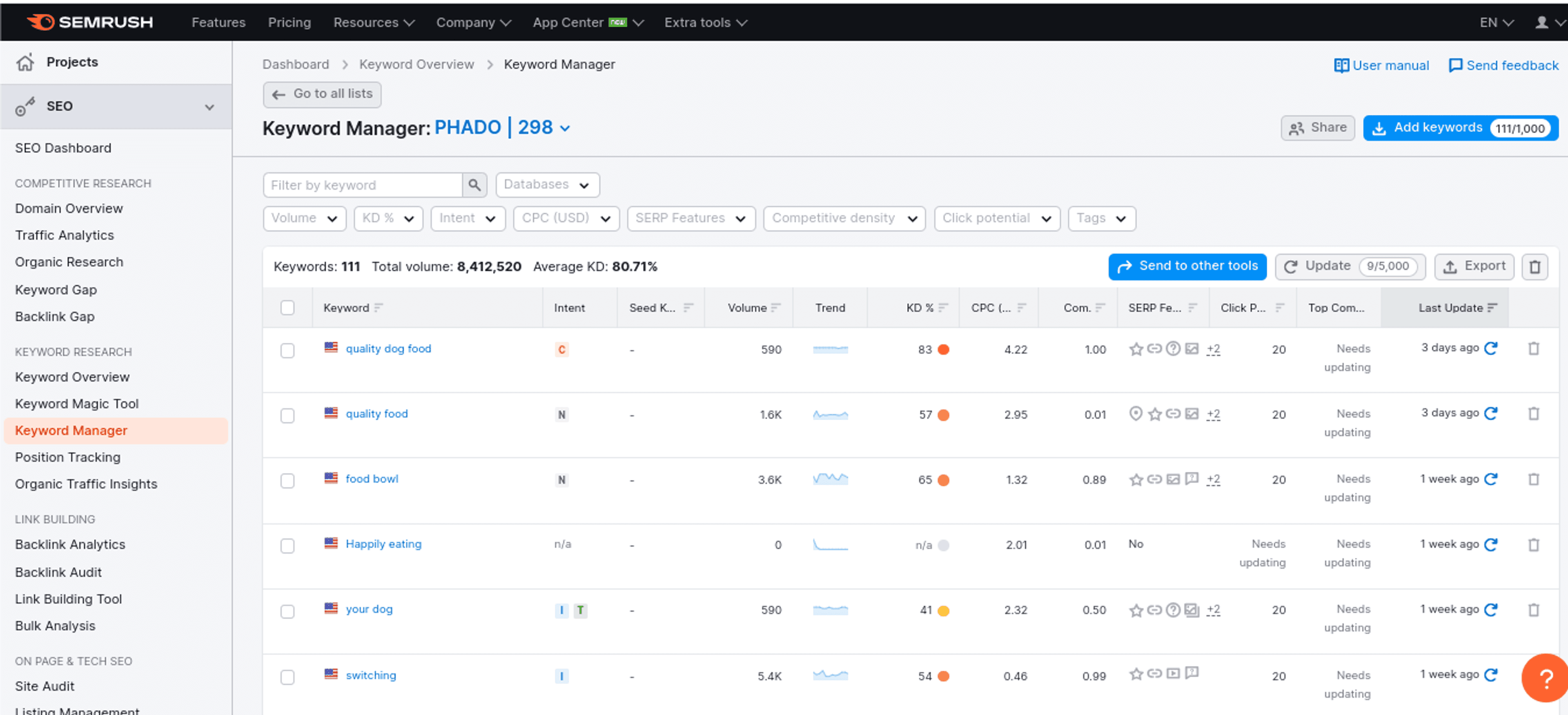Click the Filter by keyword input field
The width and height of the screenshot is (1568, 715).
pyautogui.click(x=363, y=185)
